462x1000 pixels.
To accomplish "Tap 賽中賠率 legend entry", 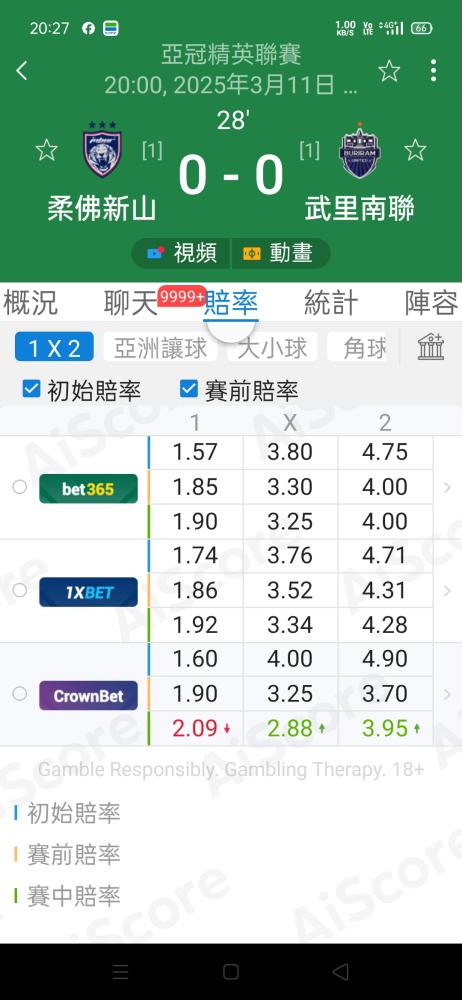I will (67, 896).
